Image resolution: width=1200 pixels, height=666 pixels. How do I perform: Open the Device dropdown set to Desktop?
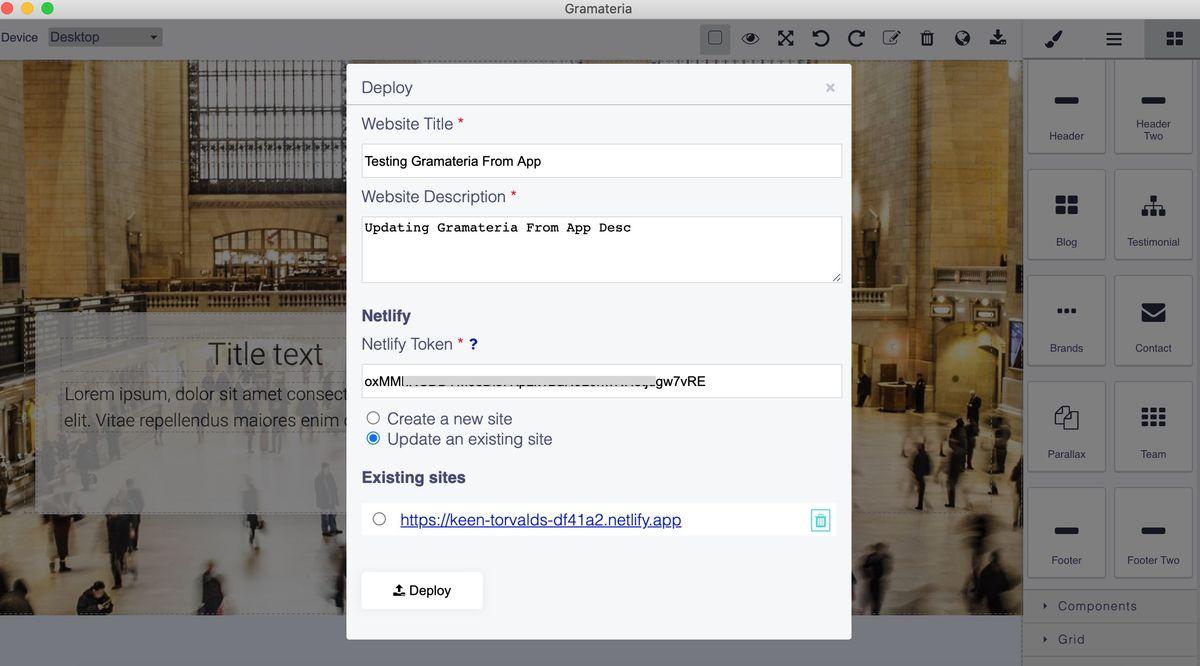(104, 37)
